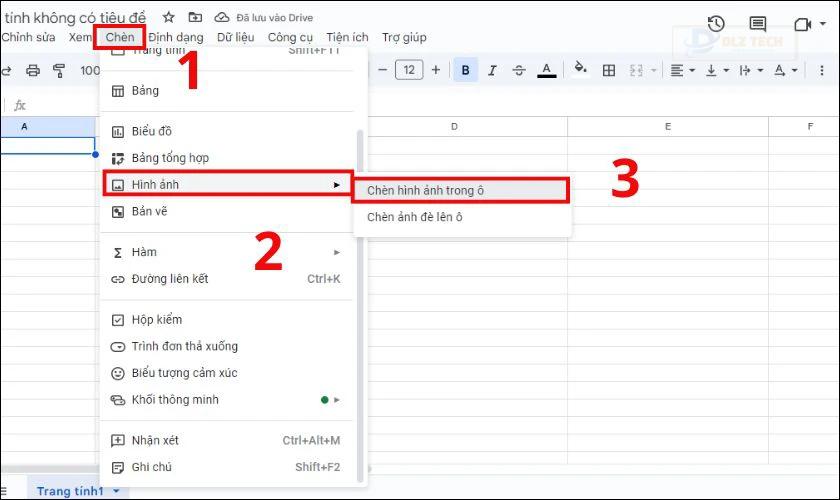Viewport: 840px width, 500px height.
Task: Open the text color picker
Action: click(x=546, y=70)
